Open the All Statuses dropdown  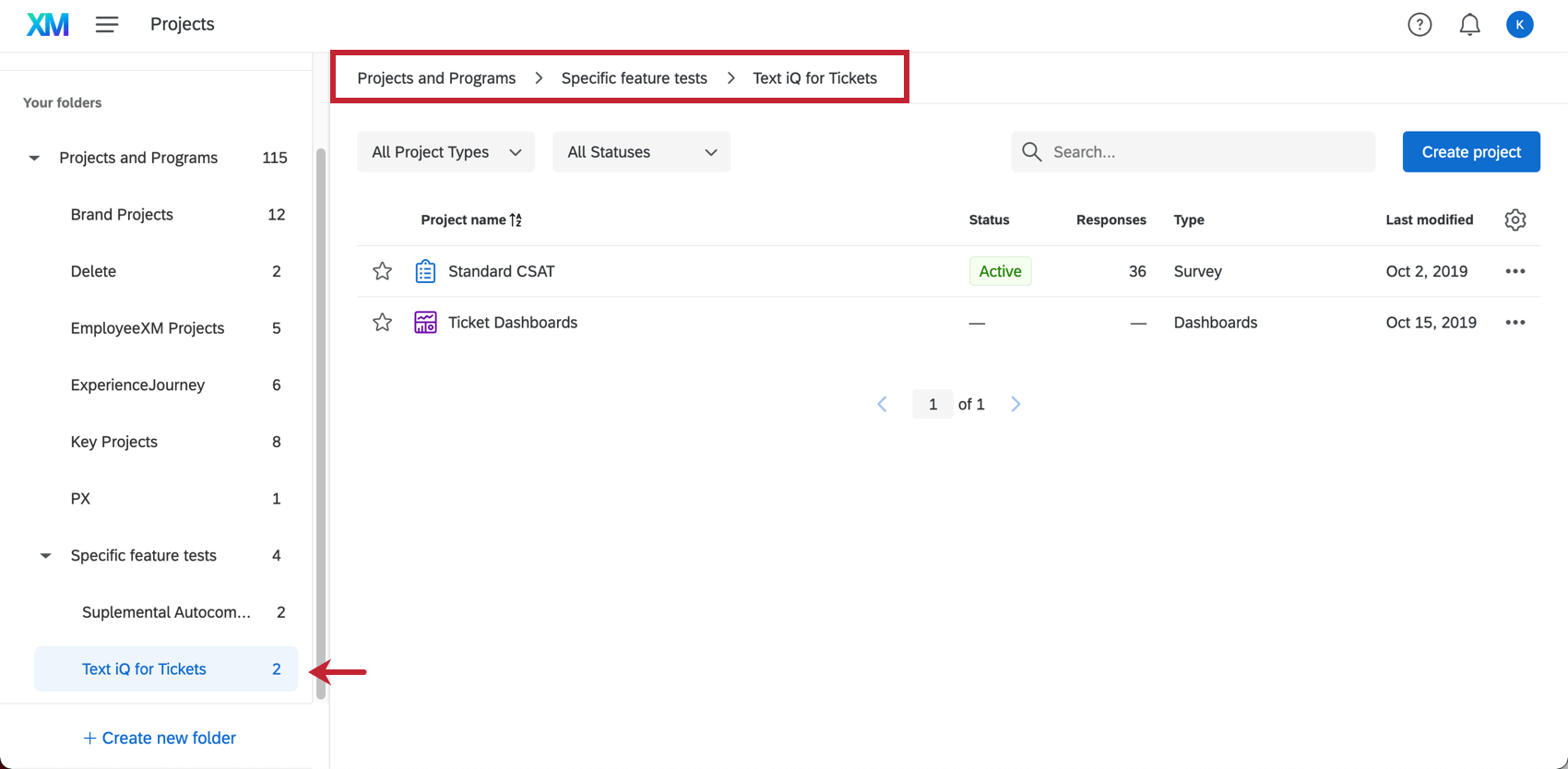coord(642,152)
